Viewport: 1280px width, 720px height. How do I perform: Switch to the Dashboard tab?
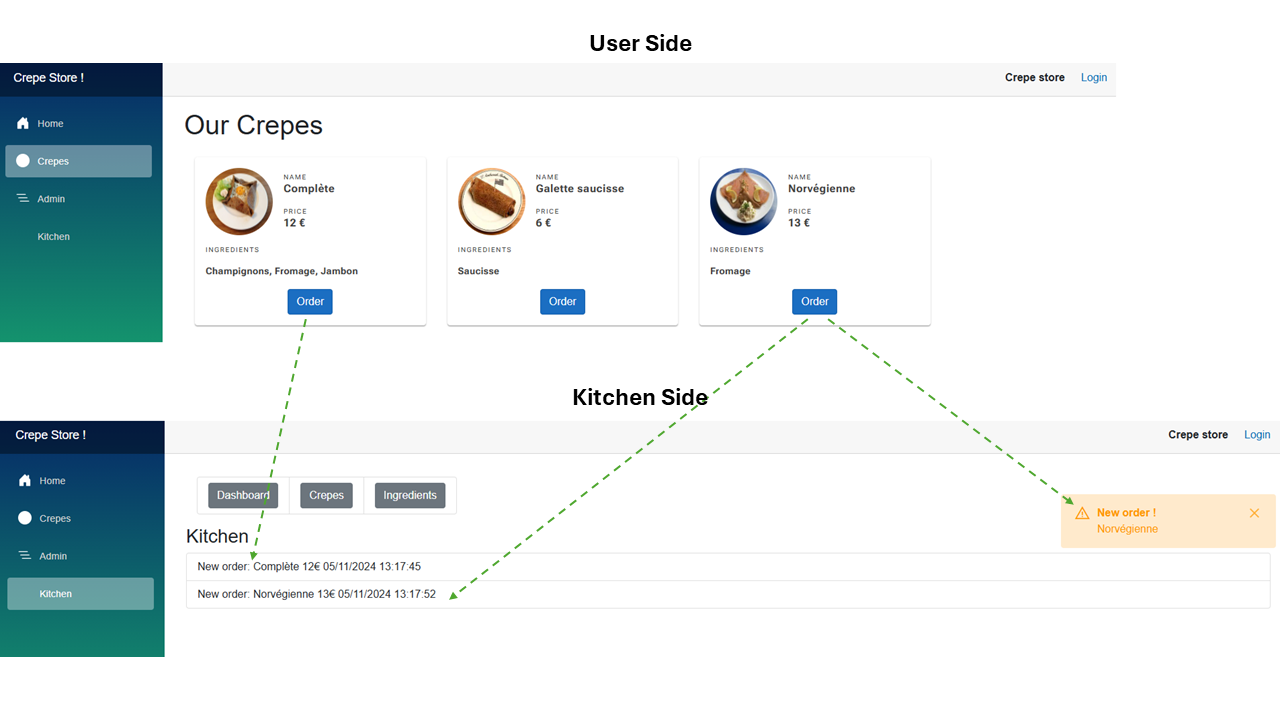click(x=243, y=495)
